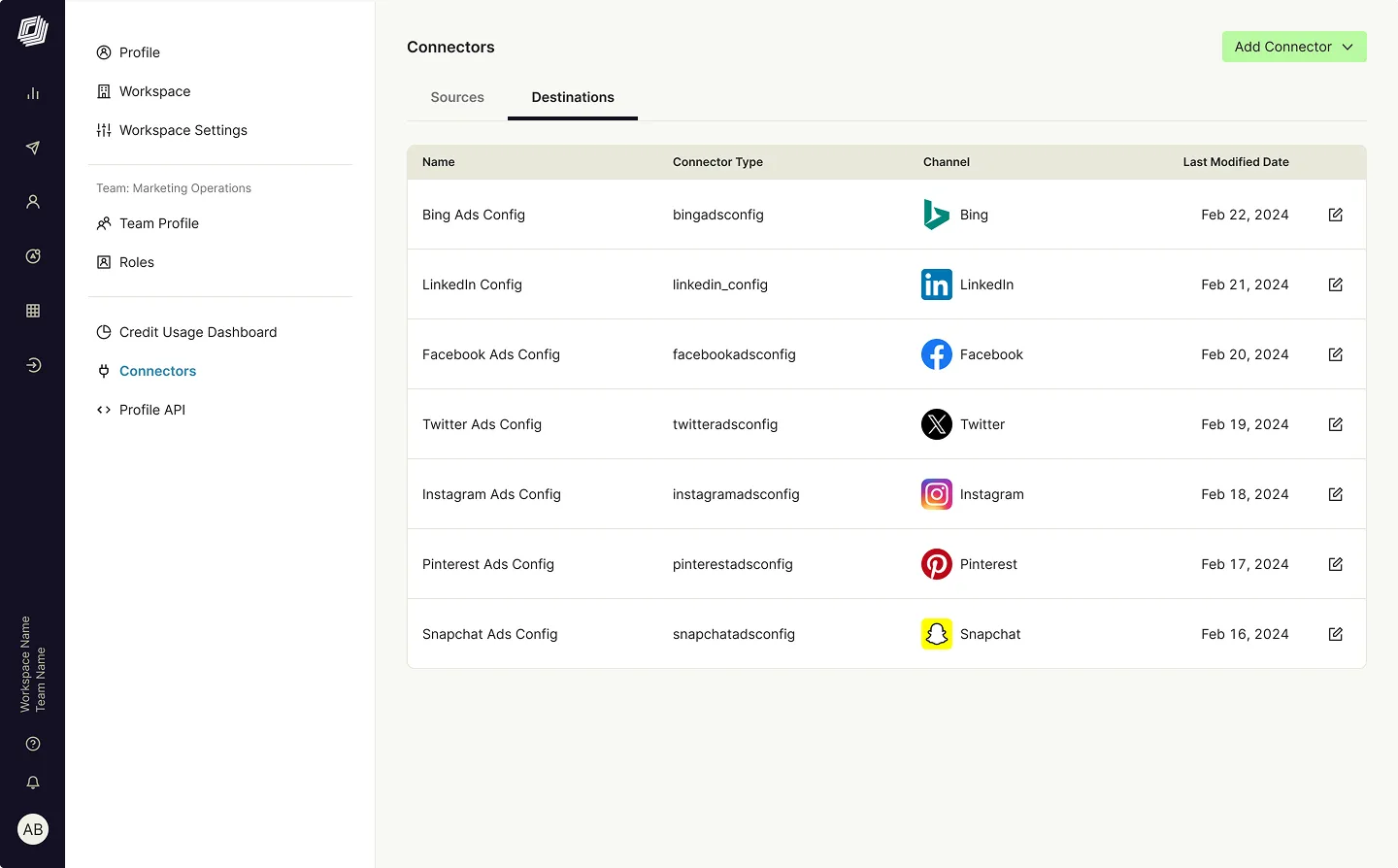Open the Profile API page
The width and height of the screenshot is (1398, 868).
pyautogui.click(x=151, y=410)
